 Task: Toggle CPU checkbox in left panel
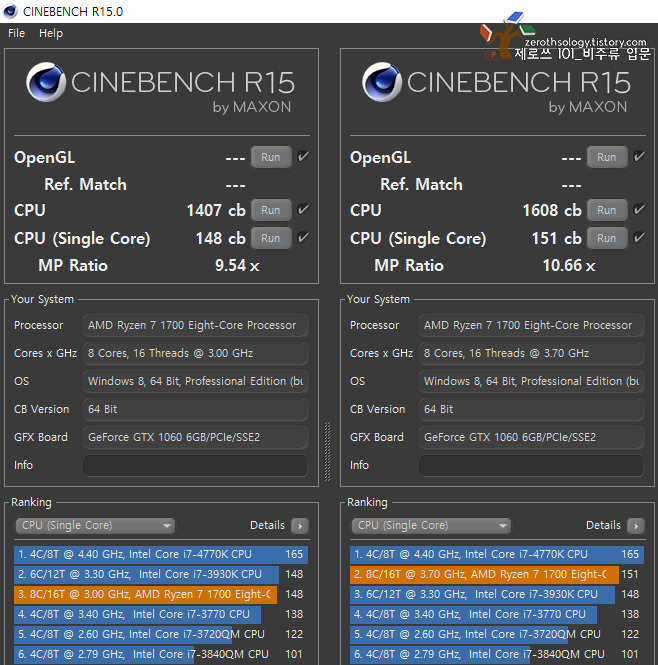303,210
